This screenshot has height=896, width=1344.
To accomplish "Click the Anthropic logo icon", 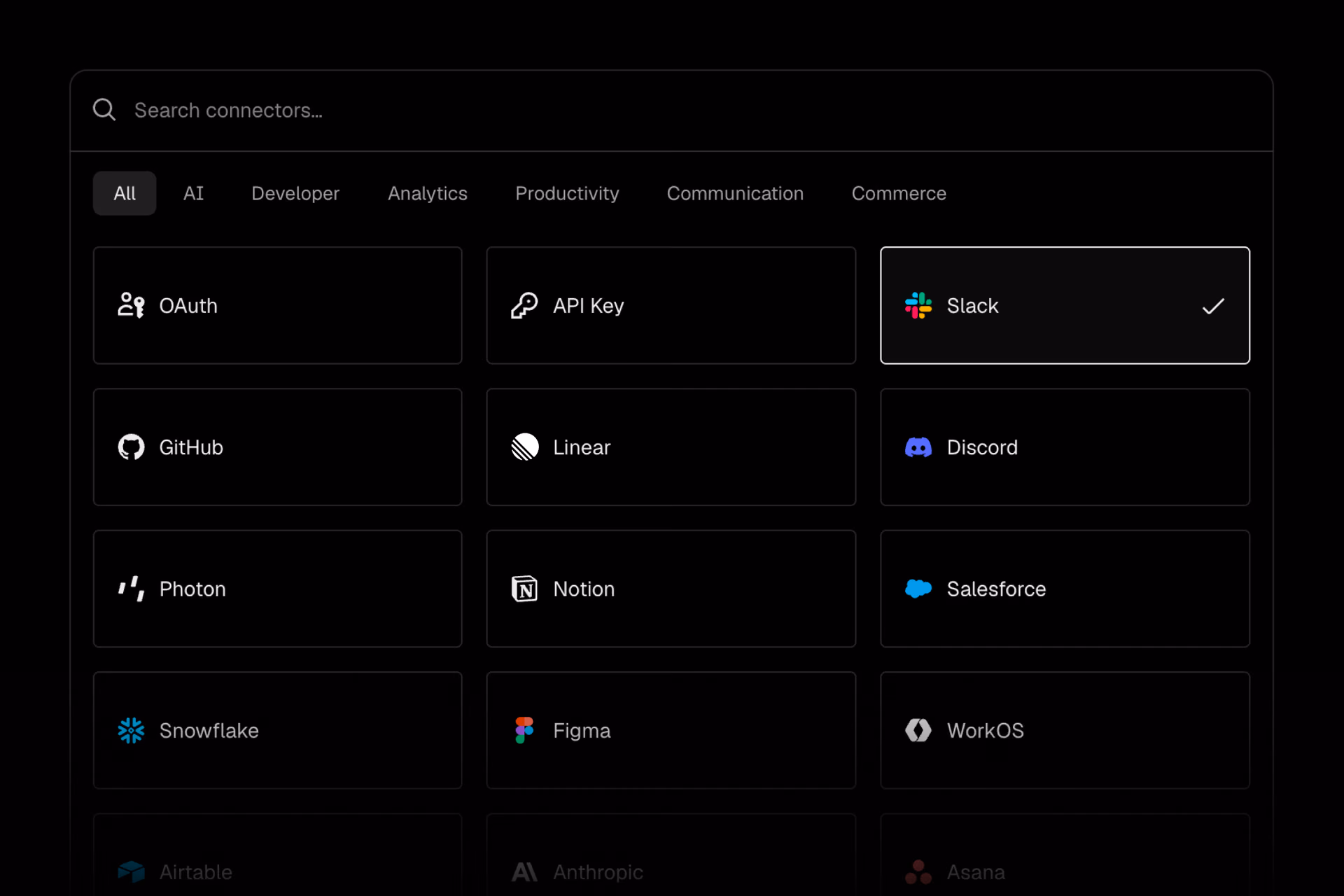I will tap(524, 872).
